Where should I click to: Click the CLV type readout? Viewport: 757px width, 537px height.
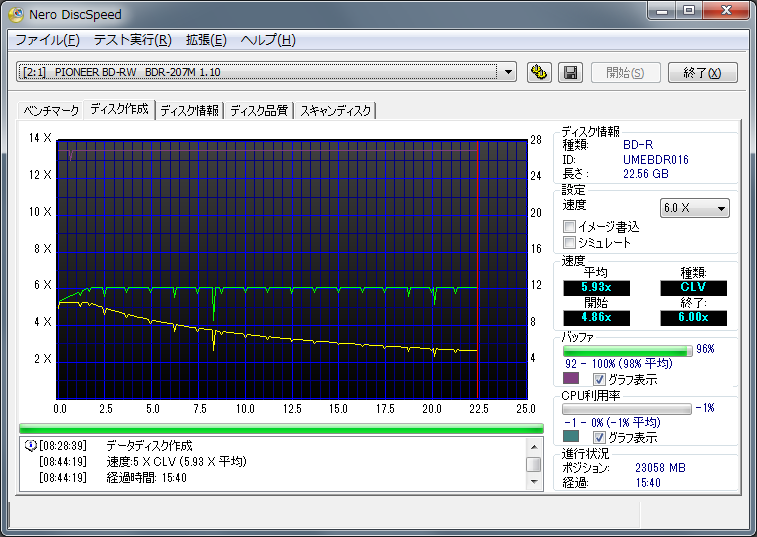(x=693, y=287)
